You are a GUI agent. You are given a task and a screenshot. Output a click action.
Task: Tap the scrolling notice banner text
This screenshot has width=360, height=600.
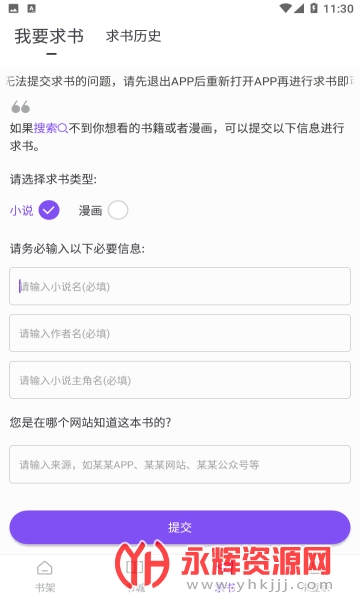pos(180,81)
